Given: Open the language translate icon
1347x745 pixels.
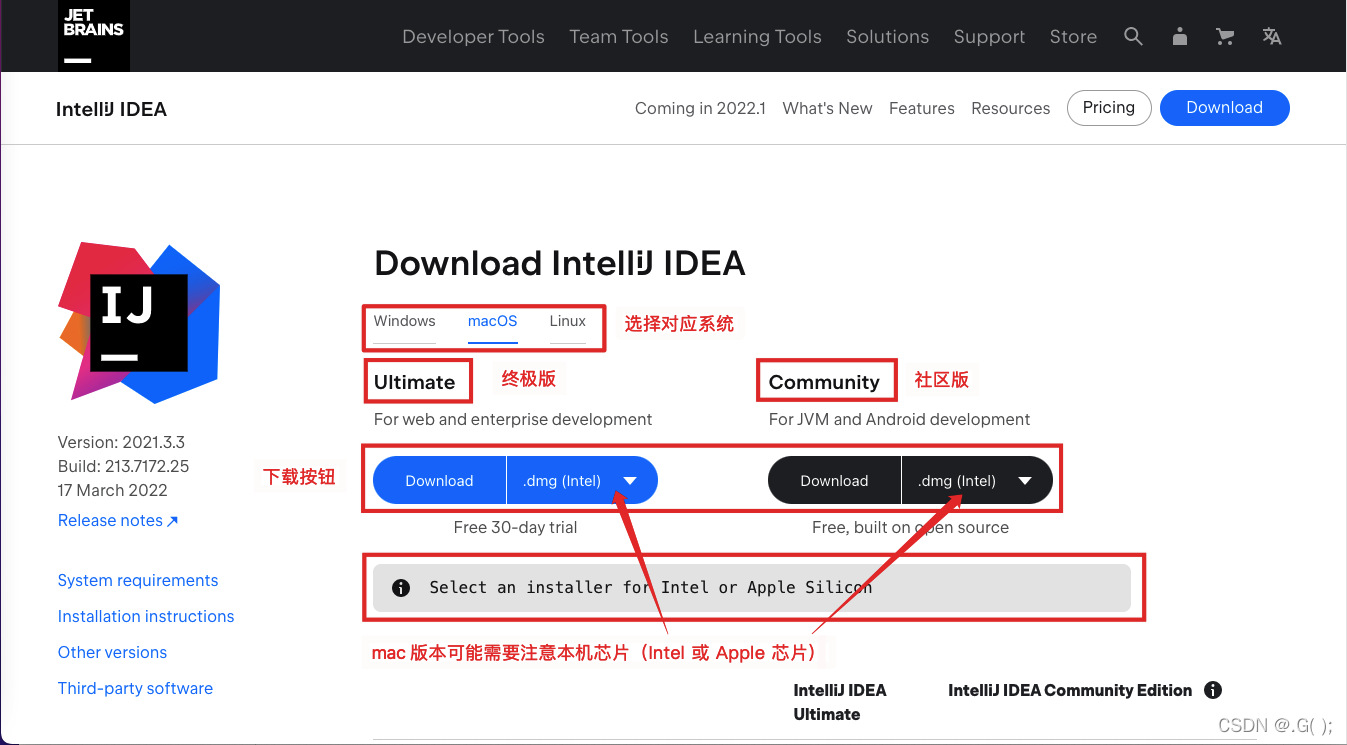Looking at the screenshot, I should point(1272,37).
